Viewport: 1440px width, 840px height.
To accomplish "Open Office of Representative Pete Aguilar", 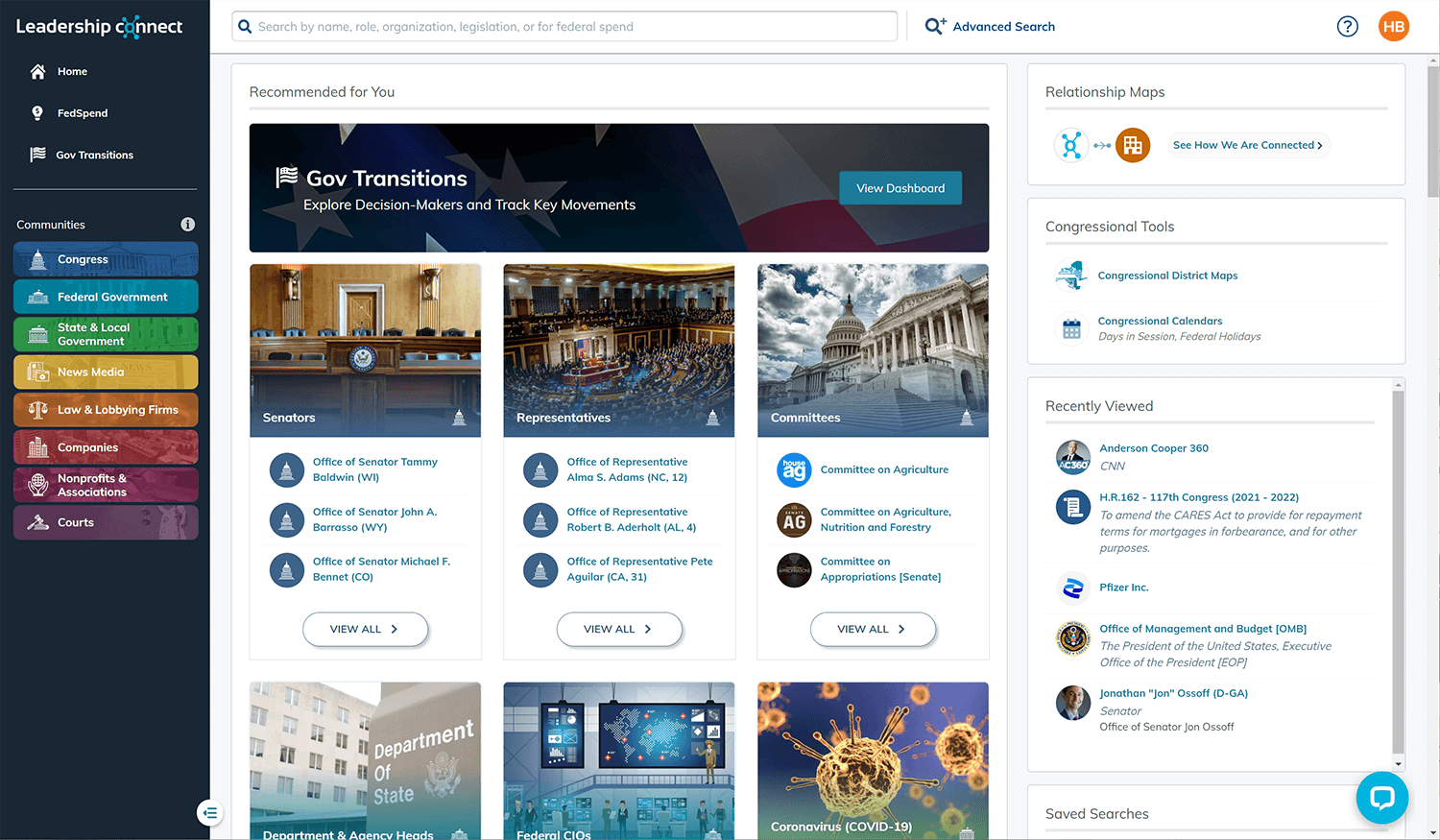I will 639,569.
